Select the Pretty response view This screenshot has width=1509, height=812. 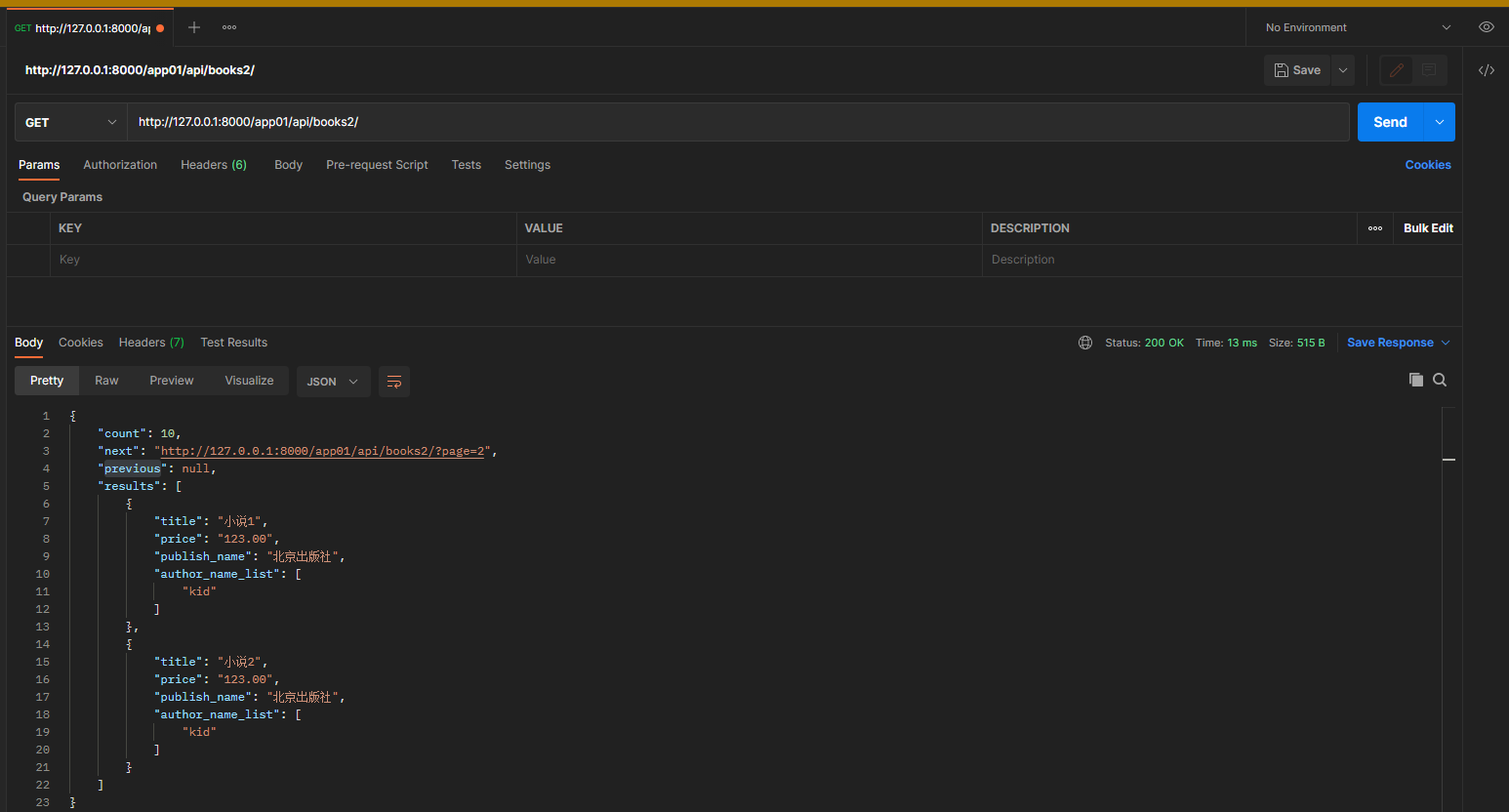(x=47, y=381)
